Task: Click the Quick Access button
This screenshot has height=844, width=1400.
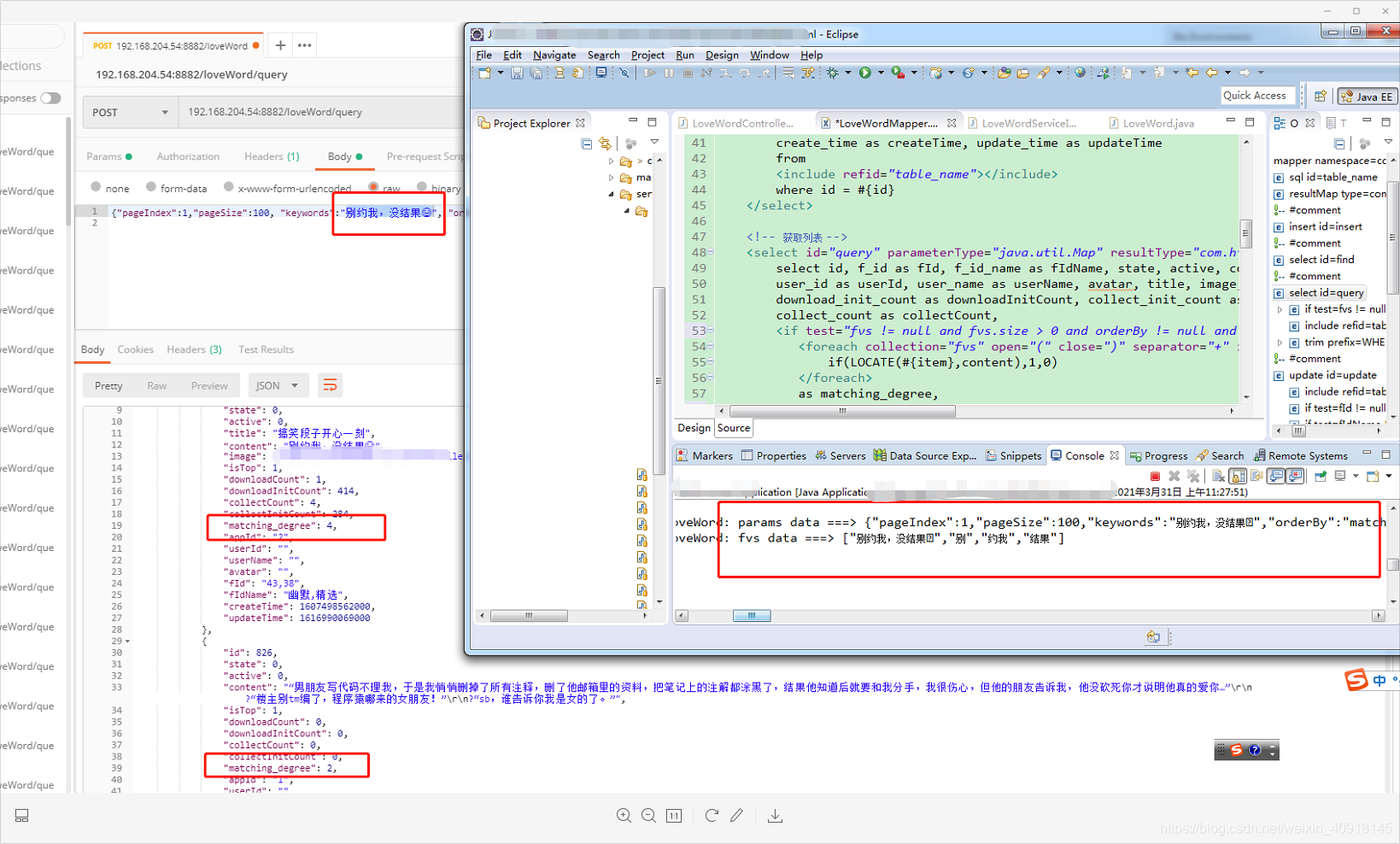Action: [1257, 95]
